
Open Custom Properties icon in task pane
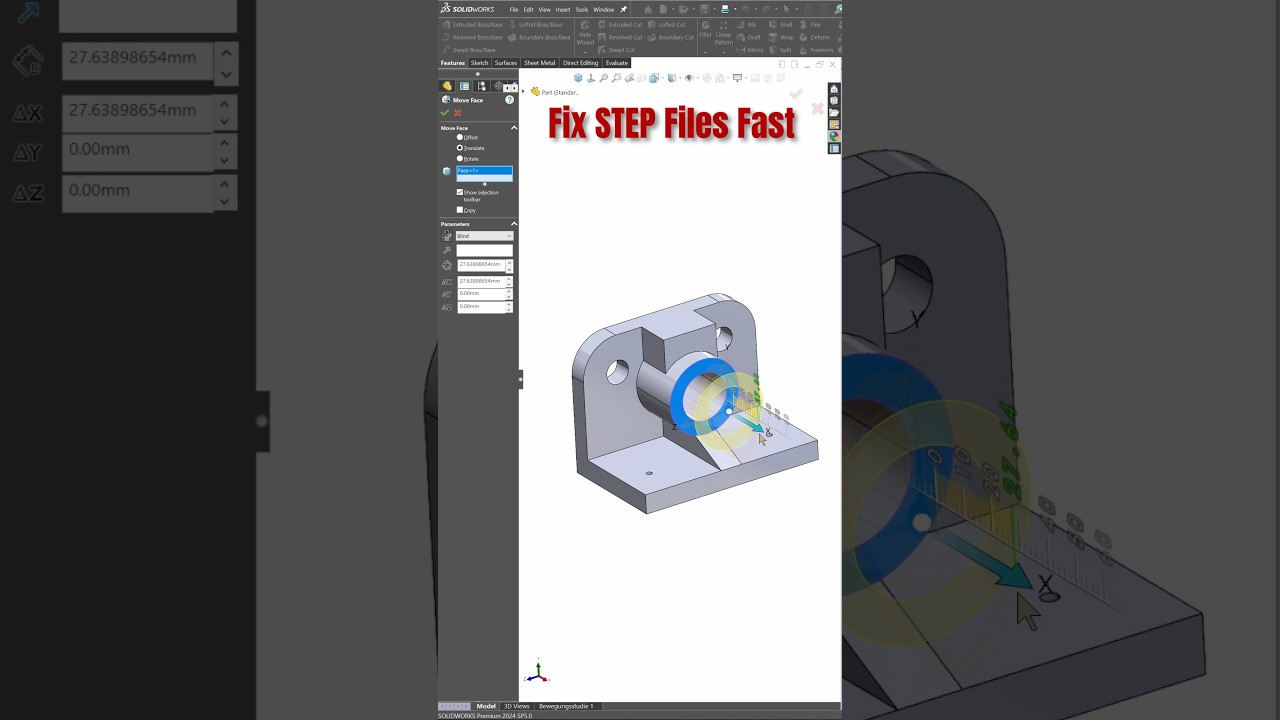834,148
